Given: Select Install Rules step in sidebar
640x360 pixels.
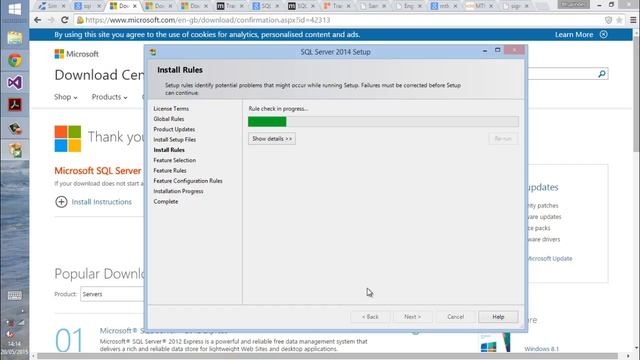Looking at the screenshot, I should 169,150.
